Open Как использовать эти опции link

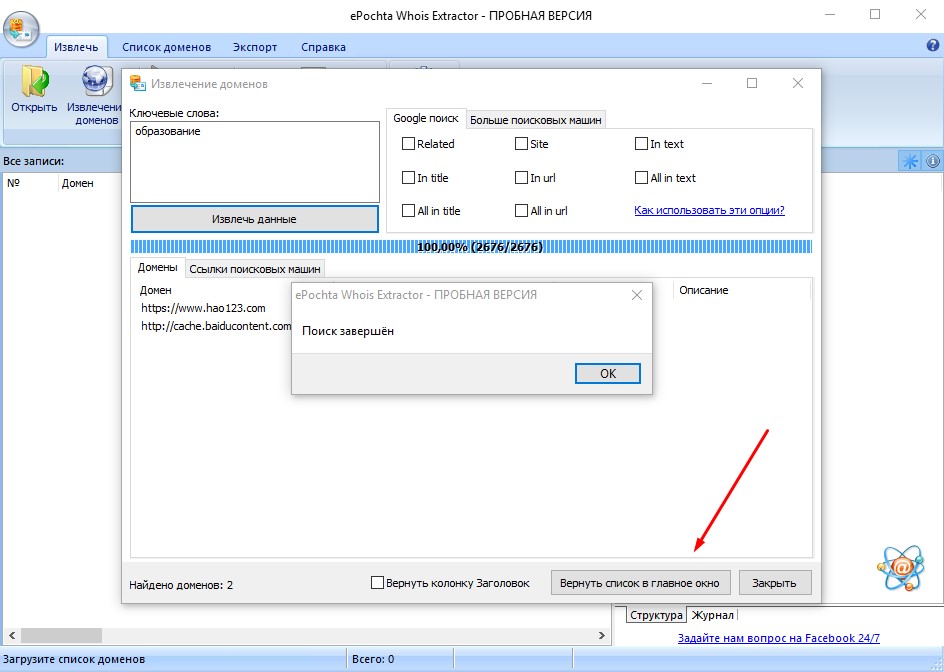[x=709, y=210]
